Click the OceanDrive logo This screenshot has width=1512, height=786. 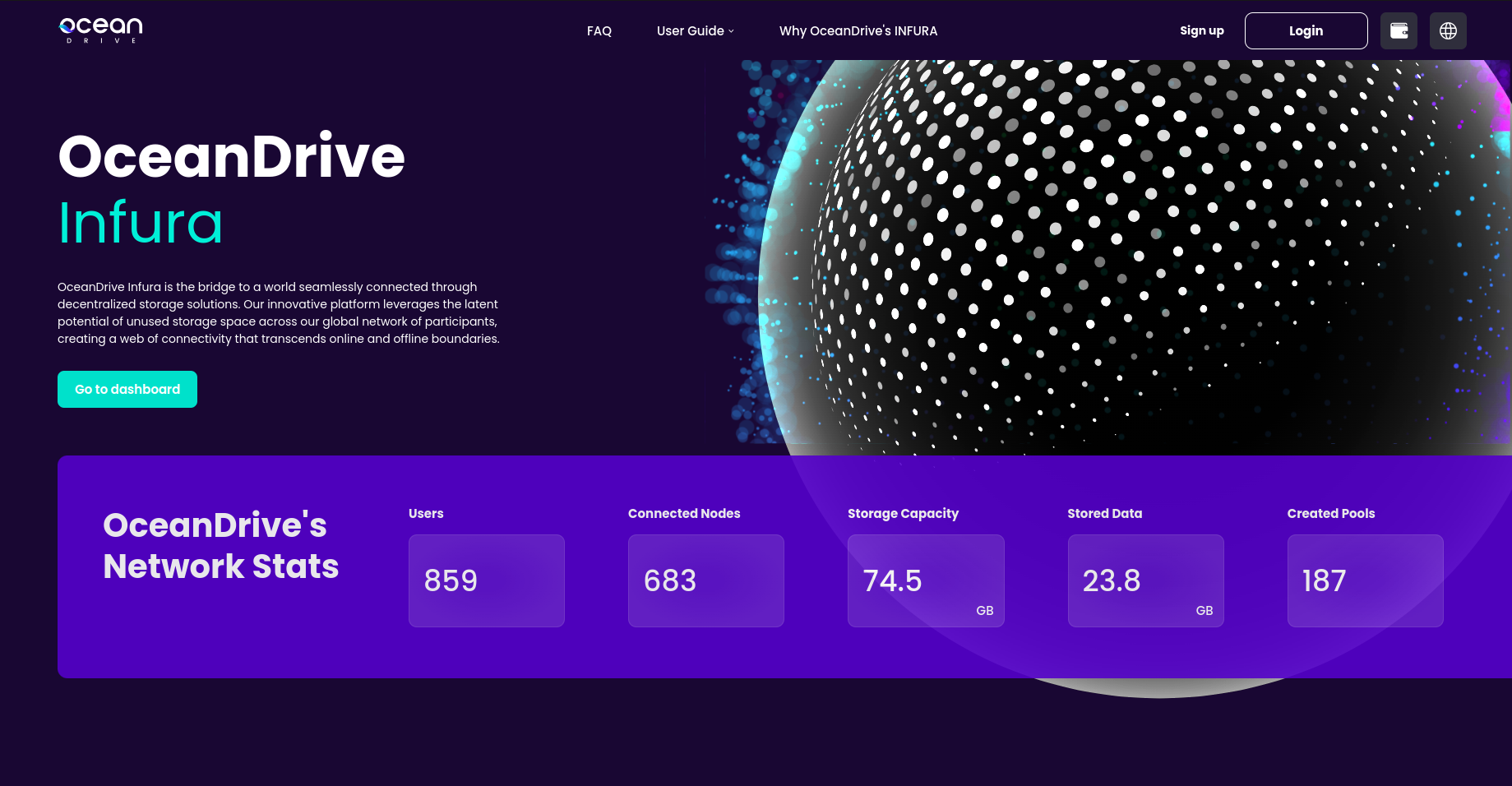coord(101,30)
